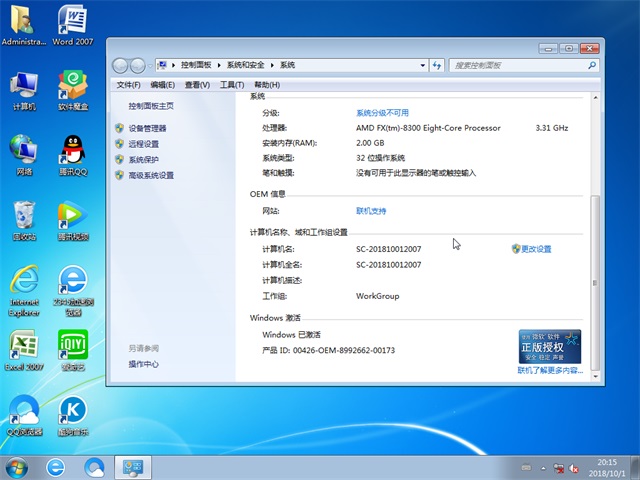Click the genuine Microsoft 正版授权 badge
The height and width of the screenshot is (480, 640).
[550, 347]
